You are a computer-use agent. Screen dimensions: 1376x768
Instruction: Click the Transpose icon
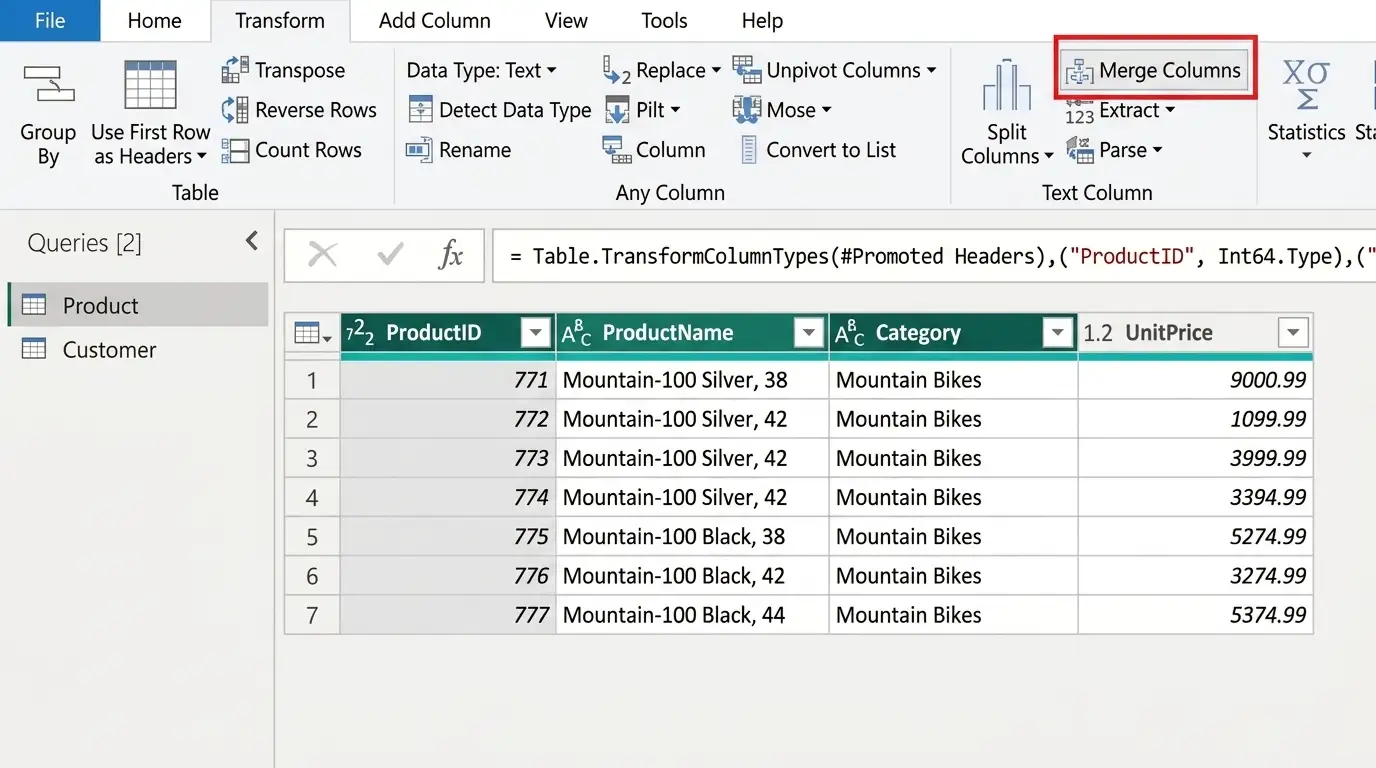pyautogui.click(x=235, y=70)
